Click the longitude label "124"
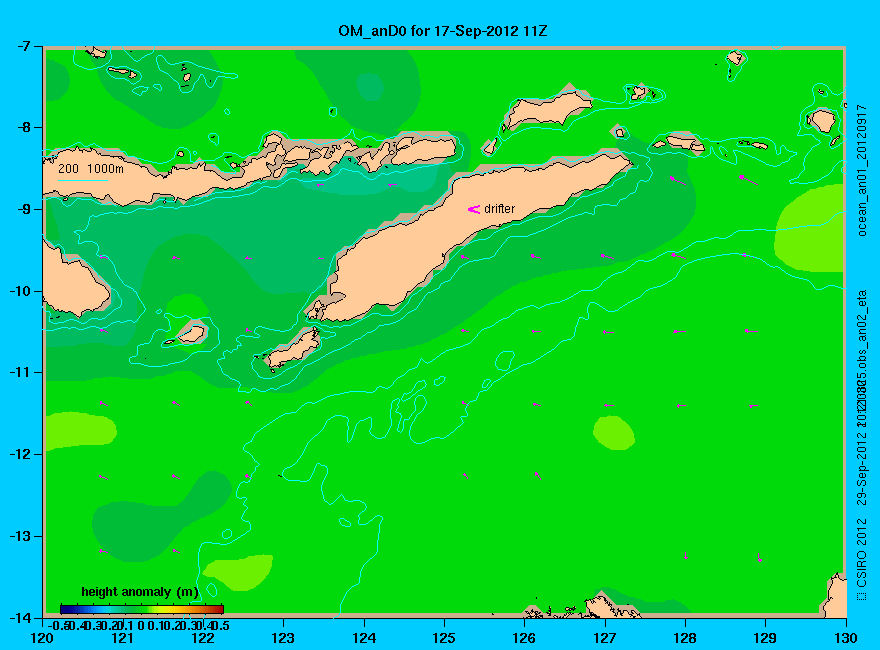This screenshot has height=650, width=880. [x=364, y=638]
